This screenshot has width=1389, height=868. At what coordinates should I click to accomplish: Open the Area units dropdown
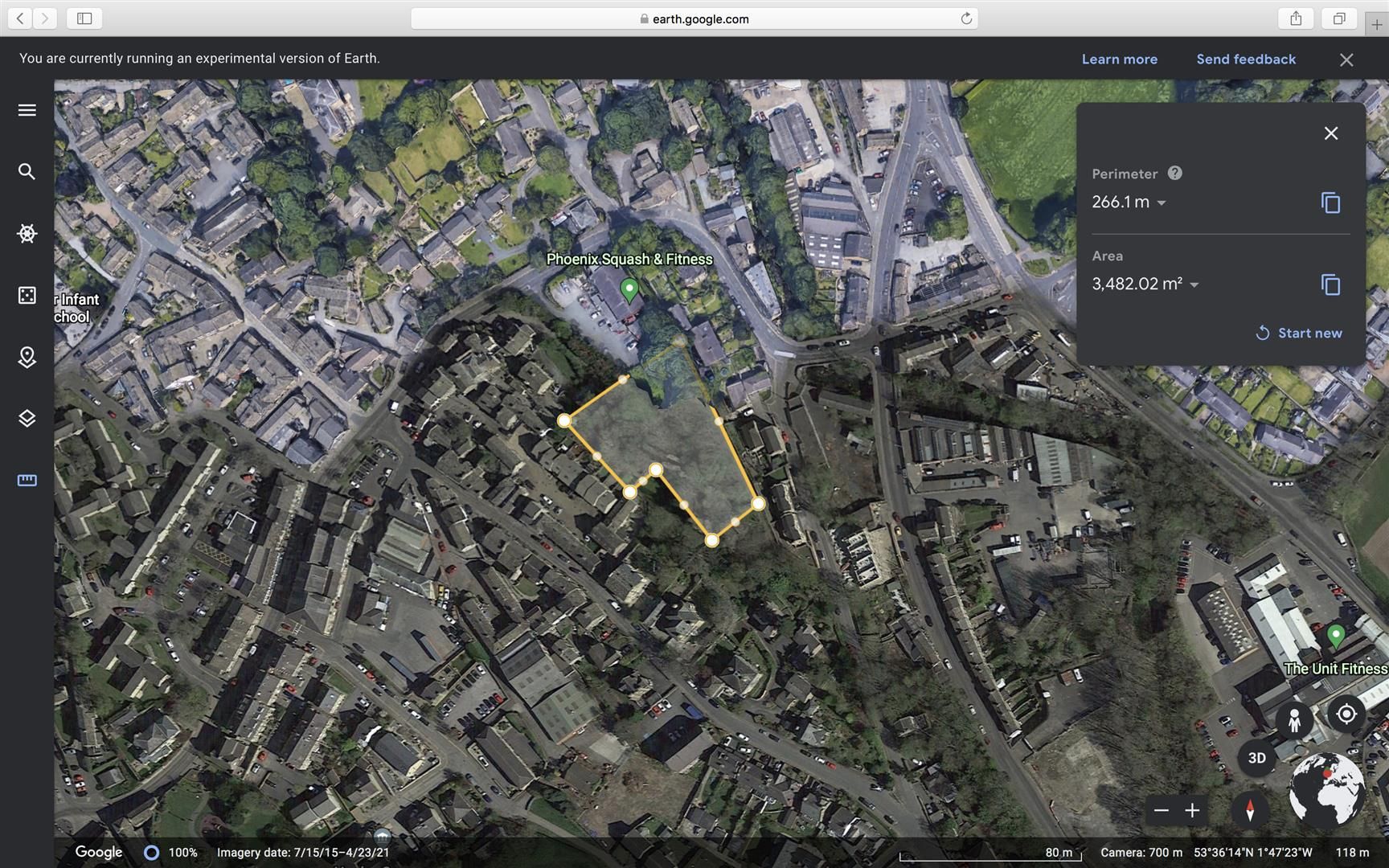(x=1195, y=284)
